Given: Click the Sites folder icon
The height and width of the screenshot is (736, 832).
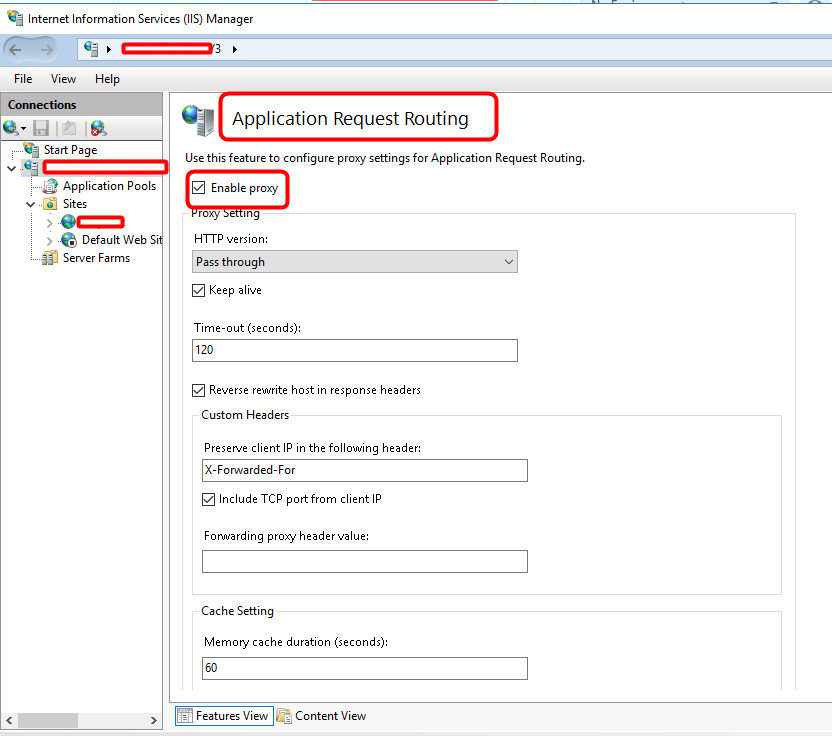Looking at the screenshot, I should click(50, 204).
